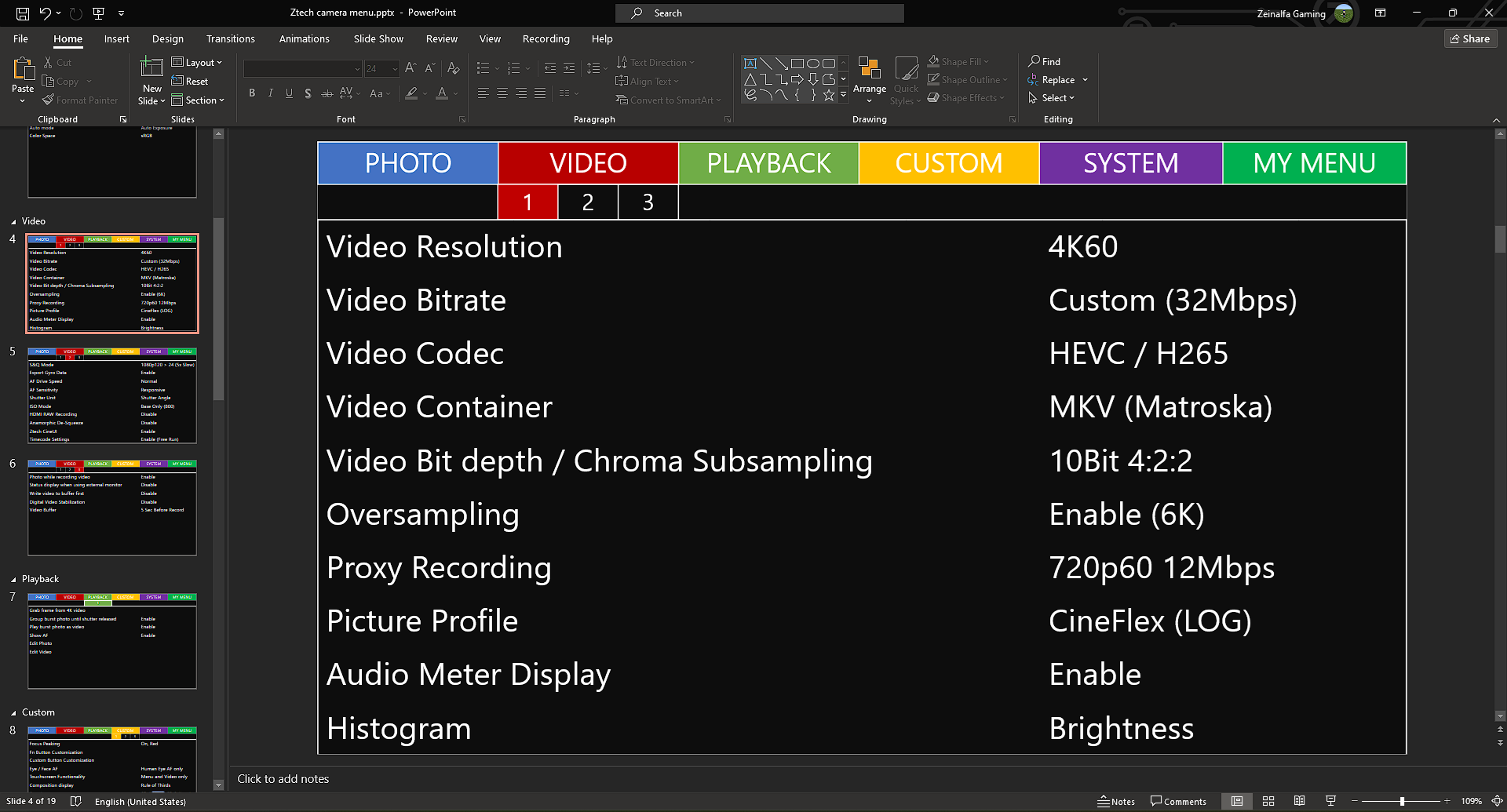
Task: Apply text shadow
Action: pos(308,93)
